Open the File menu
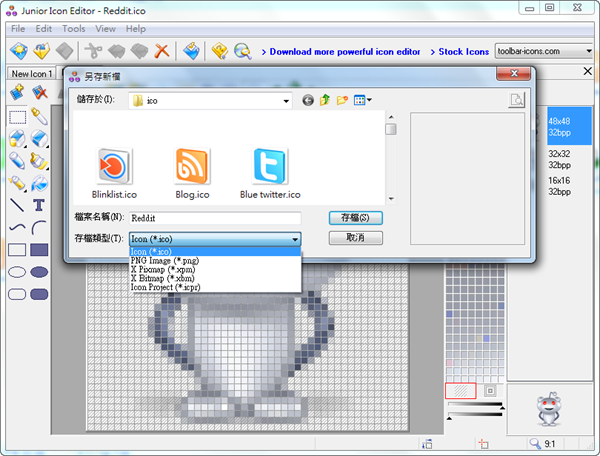 (18, 29)
